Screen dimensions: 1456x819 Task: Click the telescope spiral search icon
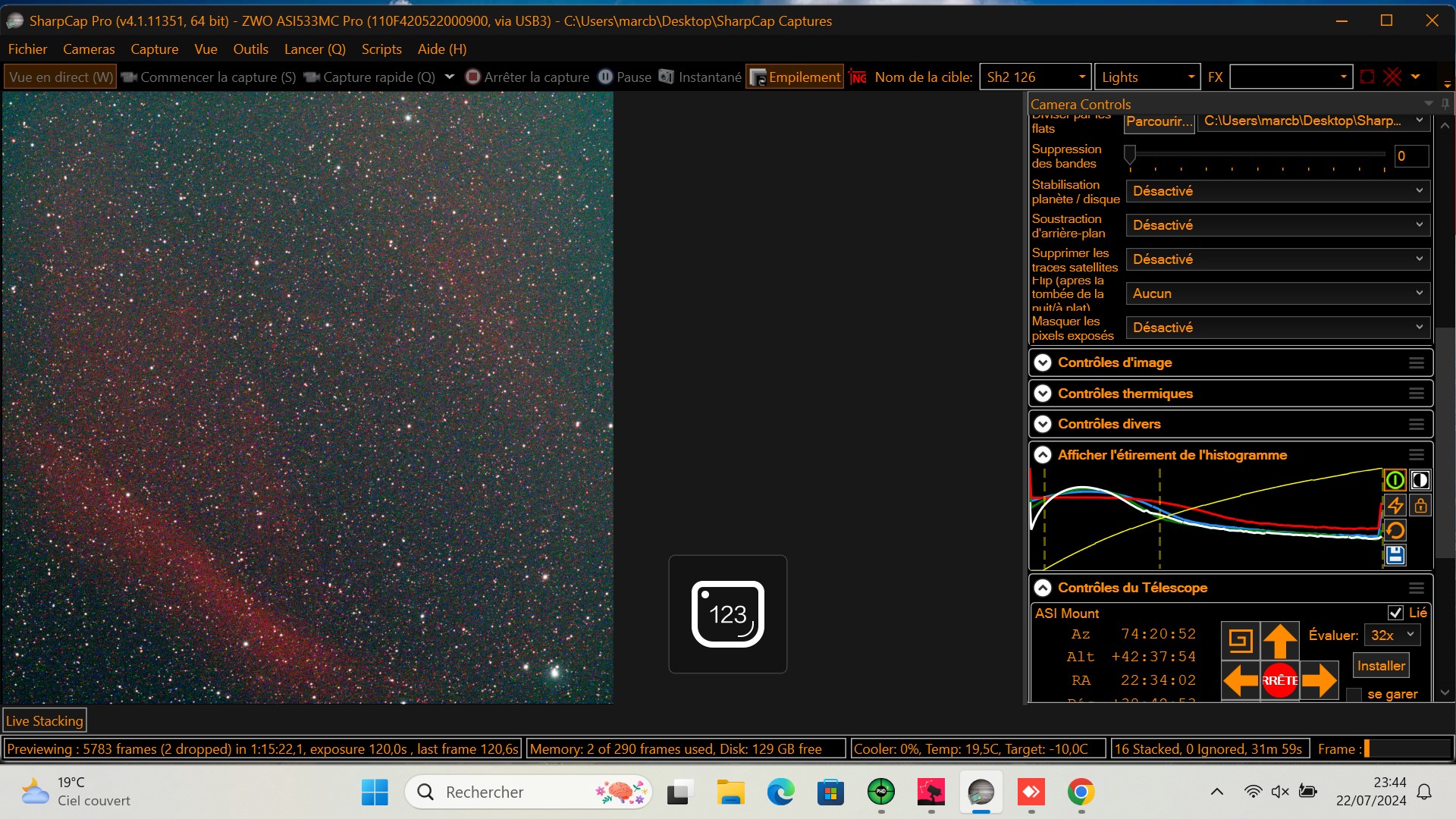[x=1240, y=641]
